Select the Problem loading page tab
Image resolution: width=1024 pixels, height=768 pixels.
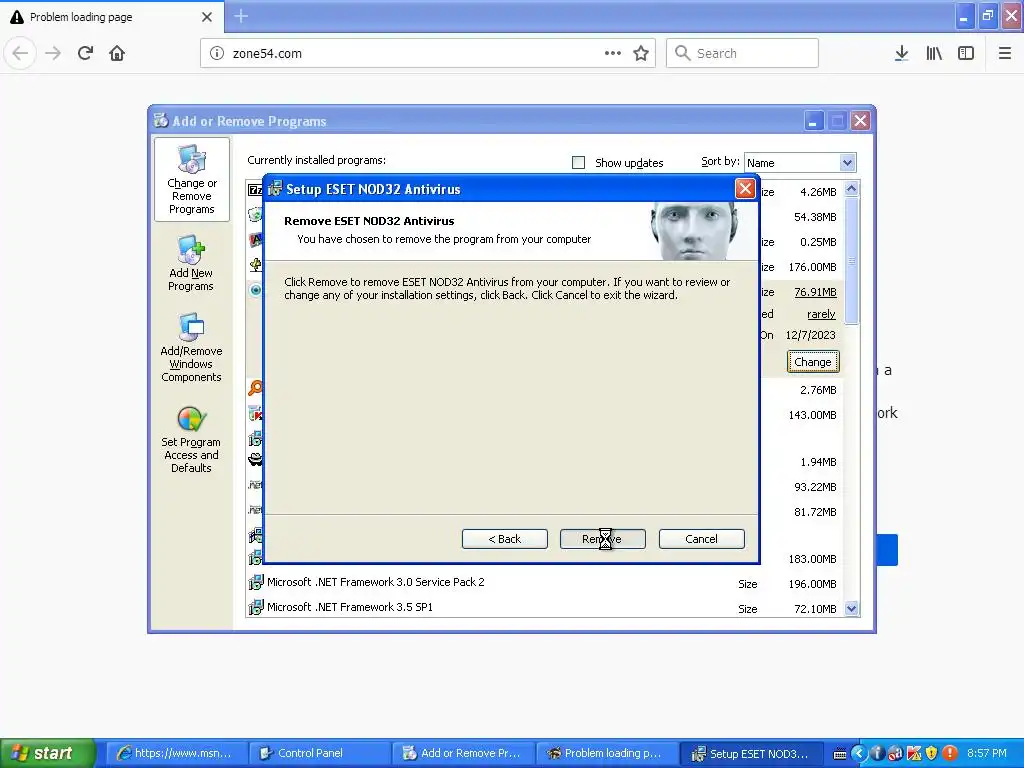pos(112,17)
